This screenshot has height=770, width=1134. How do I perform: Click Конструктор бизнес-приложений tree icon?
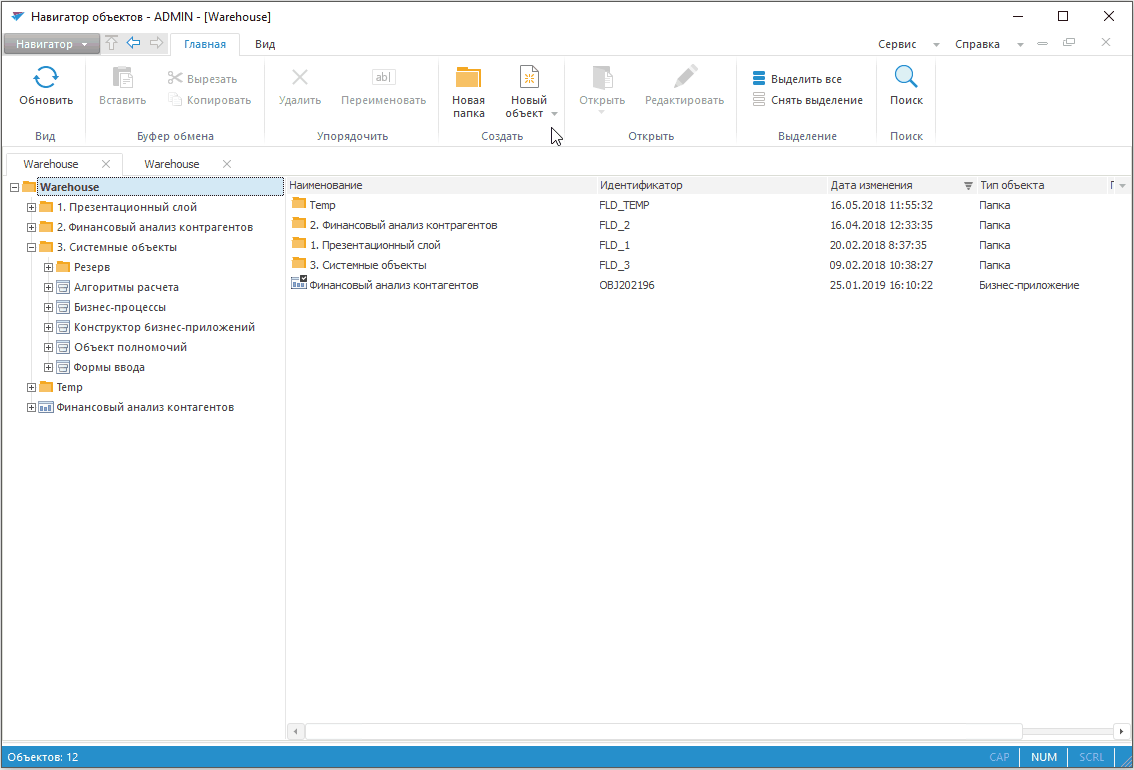point(63,327)
